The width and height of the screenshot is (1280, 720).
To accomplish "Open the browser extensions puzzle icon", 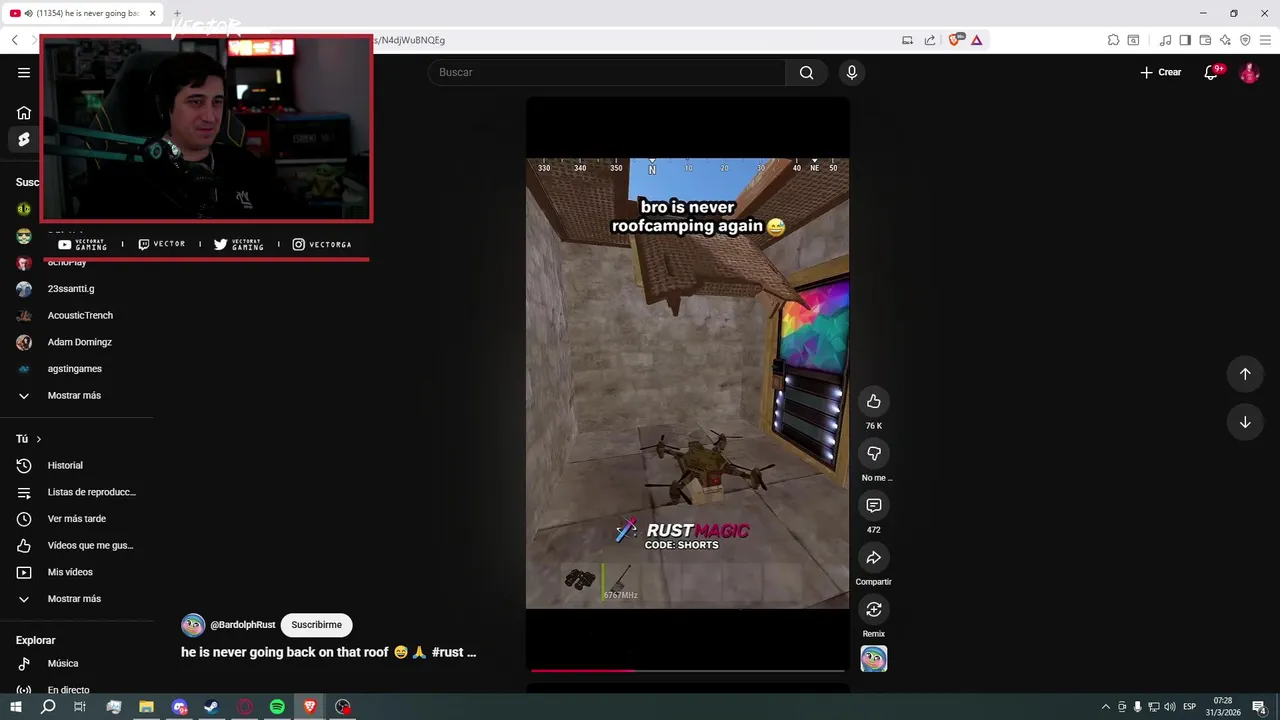I will (x=1113, y=40).
